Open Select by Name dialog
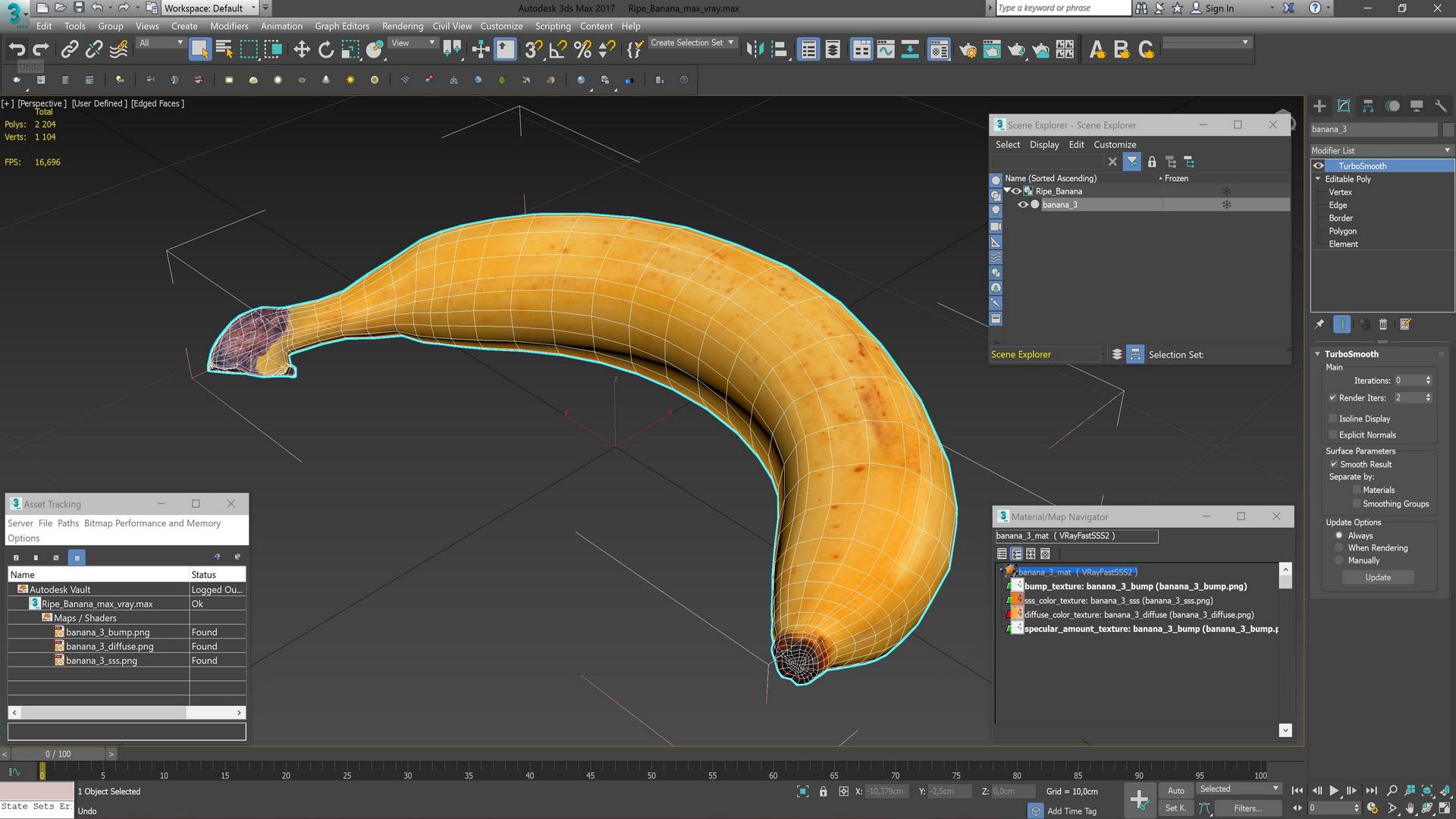Viewport: 1456px width, 819px height. [x=224, y=50]
